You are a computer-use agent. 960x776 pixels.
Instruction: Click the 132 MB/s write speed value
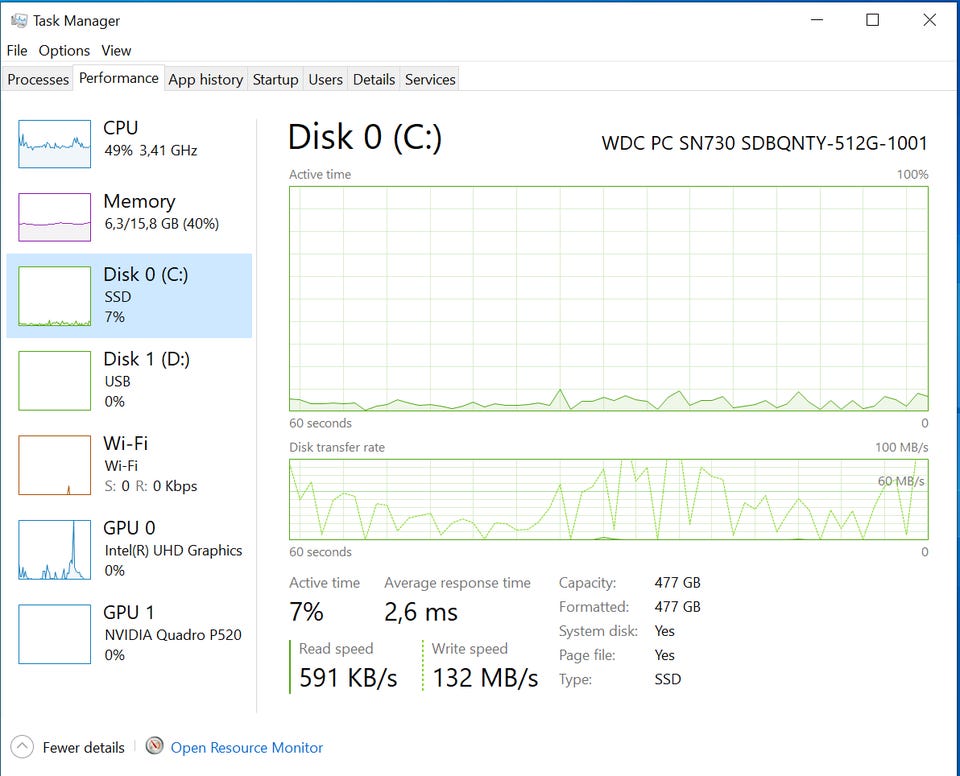tap(485, 678)
